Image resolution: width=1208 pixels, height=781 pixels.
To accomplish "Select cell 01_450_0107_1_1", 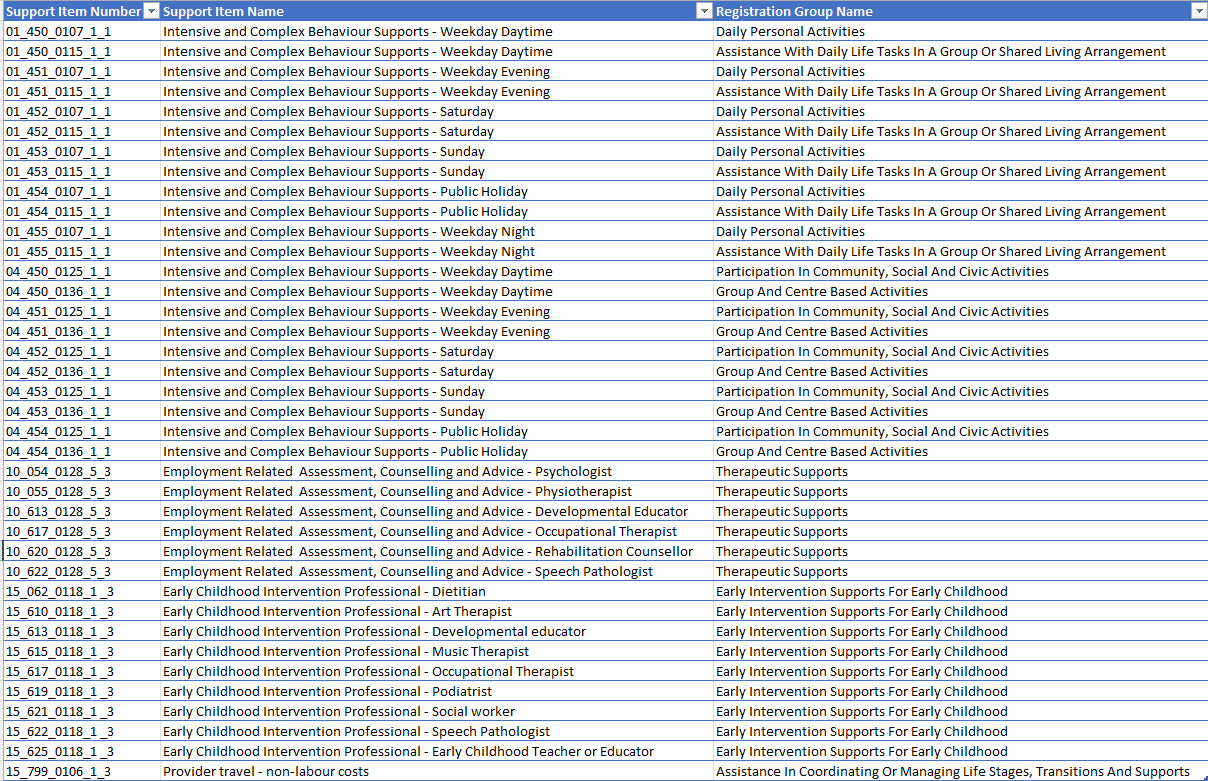I will 80,31.
